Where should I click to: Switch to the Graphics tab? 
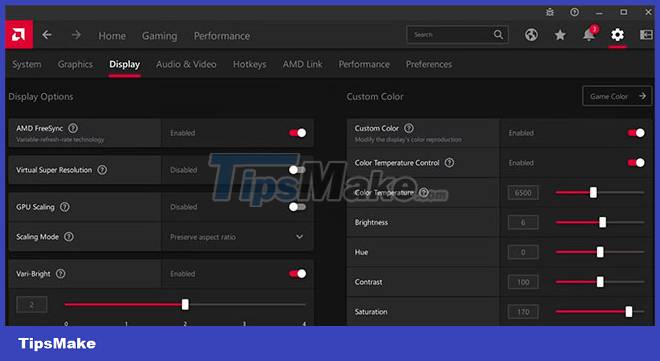click(x=75, y=64)
